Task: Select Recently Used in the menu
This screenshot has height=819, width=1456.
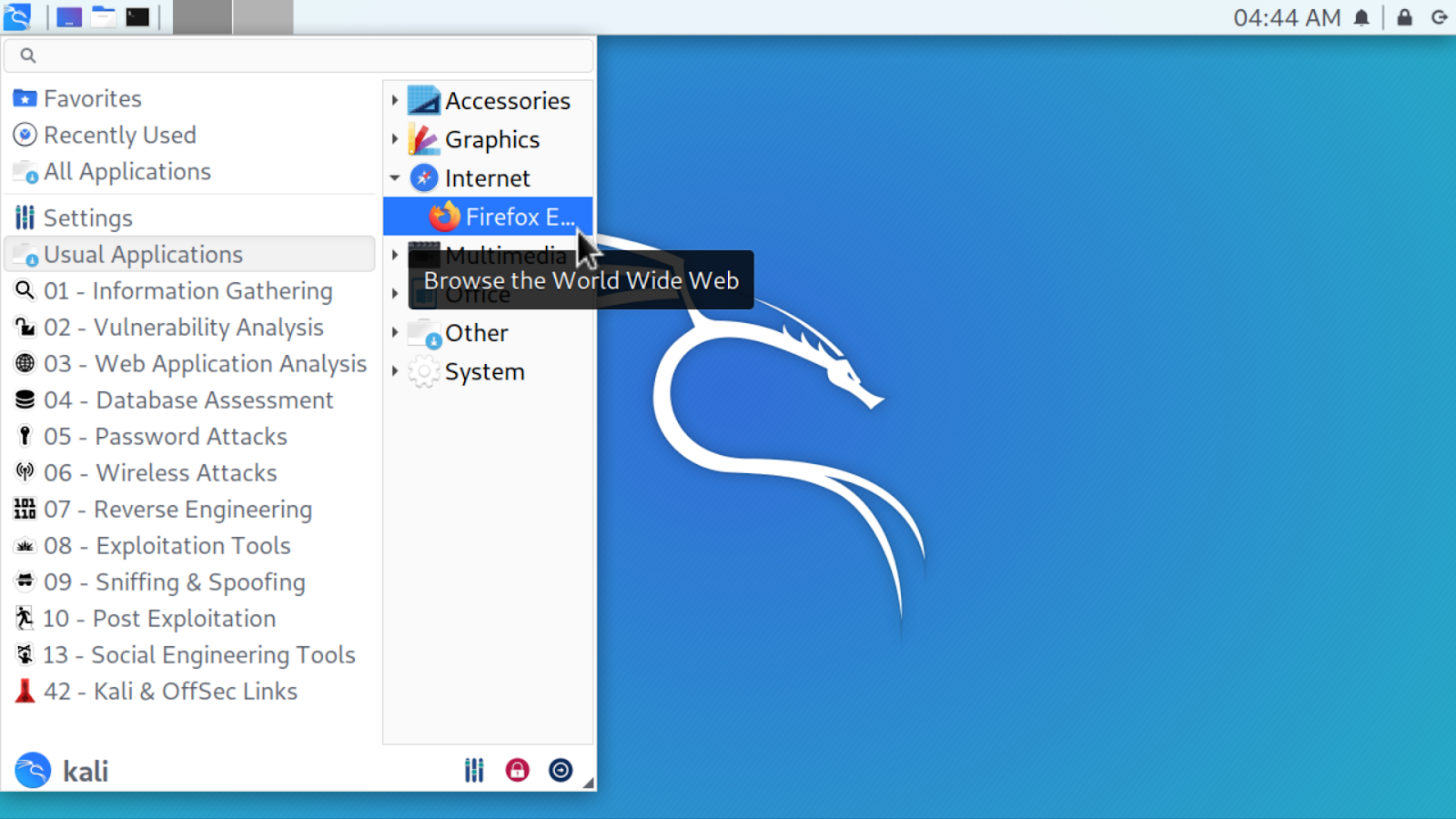Action: click(x=119, y=135)
